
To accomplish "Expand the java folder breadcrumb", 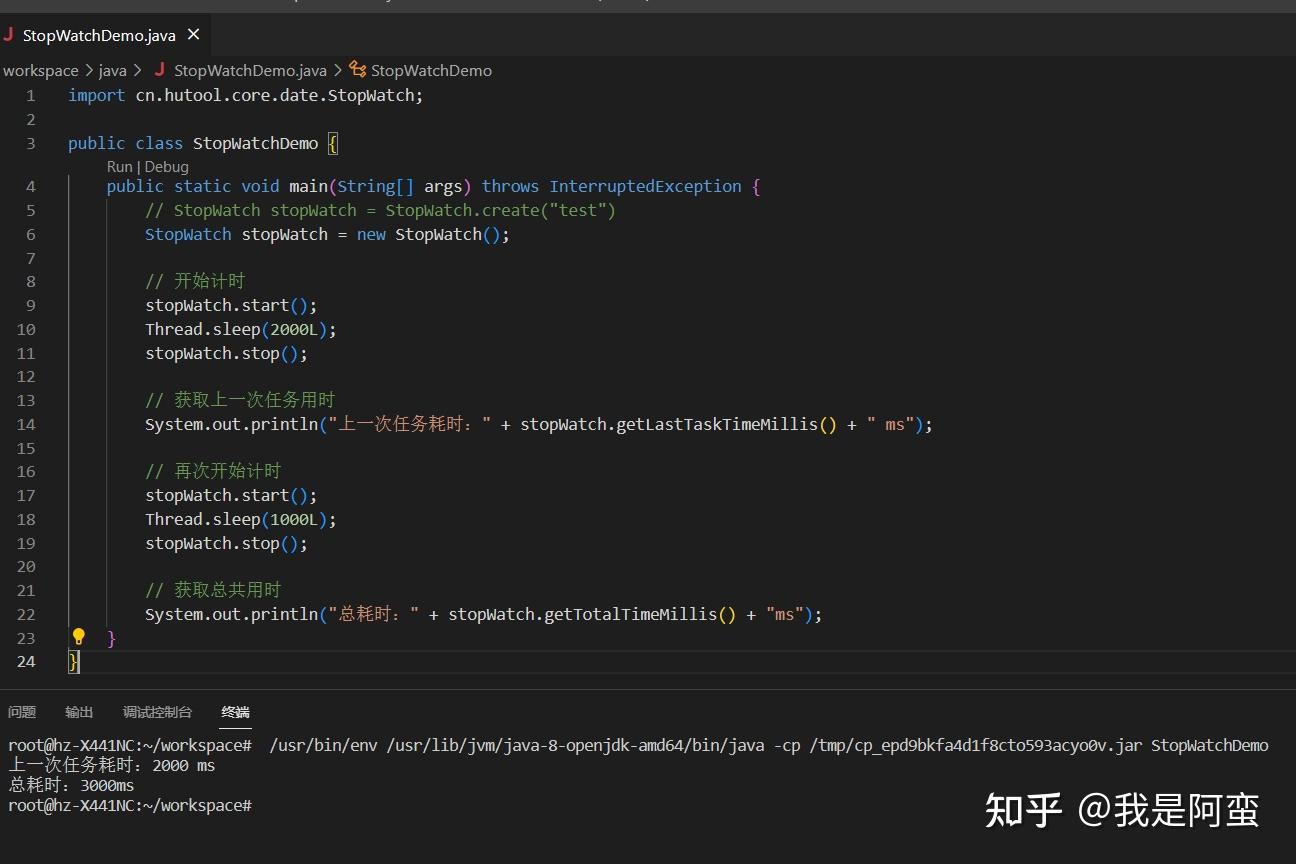I will click(x=112, y=70).
